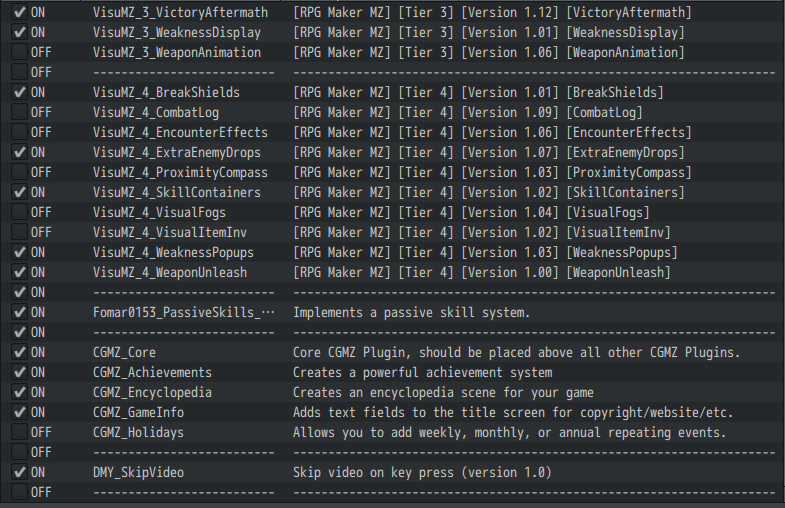Select the VisuMZ_3_VictoryAftermath plugin name
The width and height of the screenshot is (785, 508).
(x=180, y=13)
